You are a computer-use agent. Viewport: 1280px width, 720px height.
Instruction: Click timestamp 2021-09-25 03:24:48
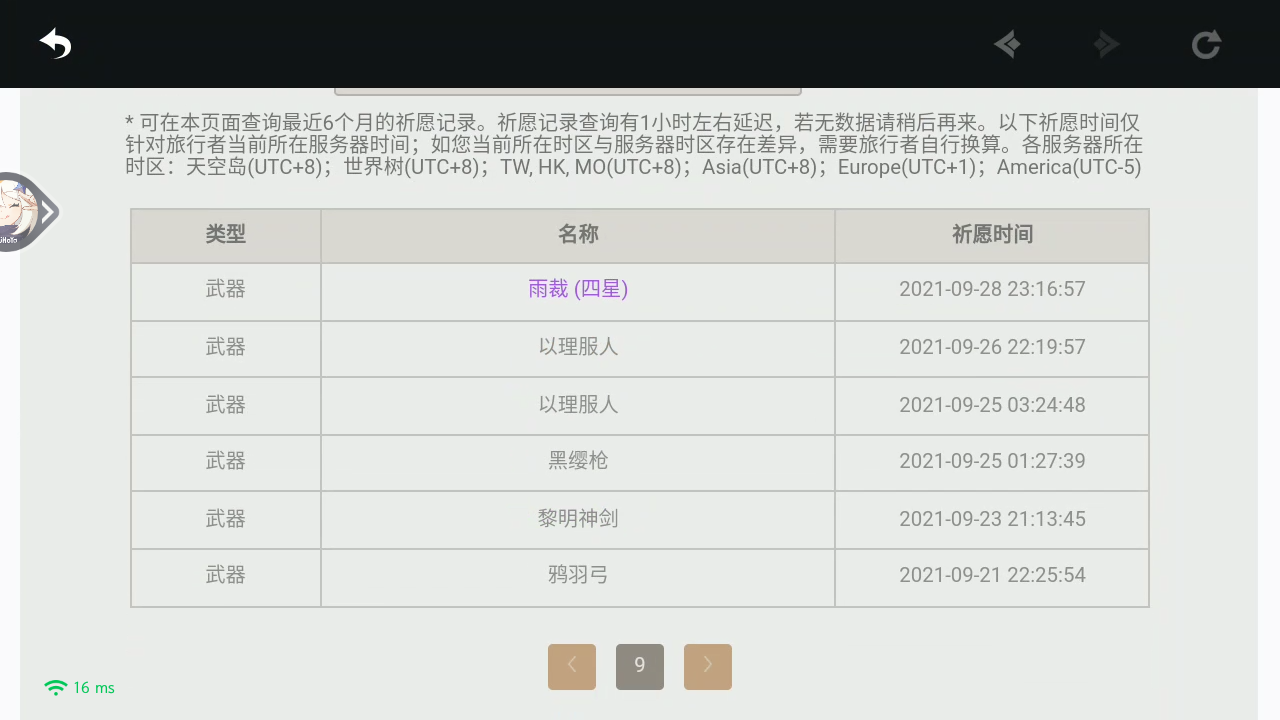click(992, 405)
